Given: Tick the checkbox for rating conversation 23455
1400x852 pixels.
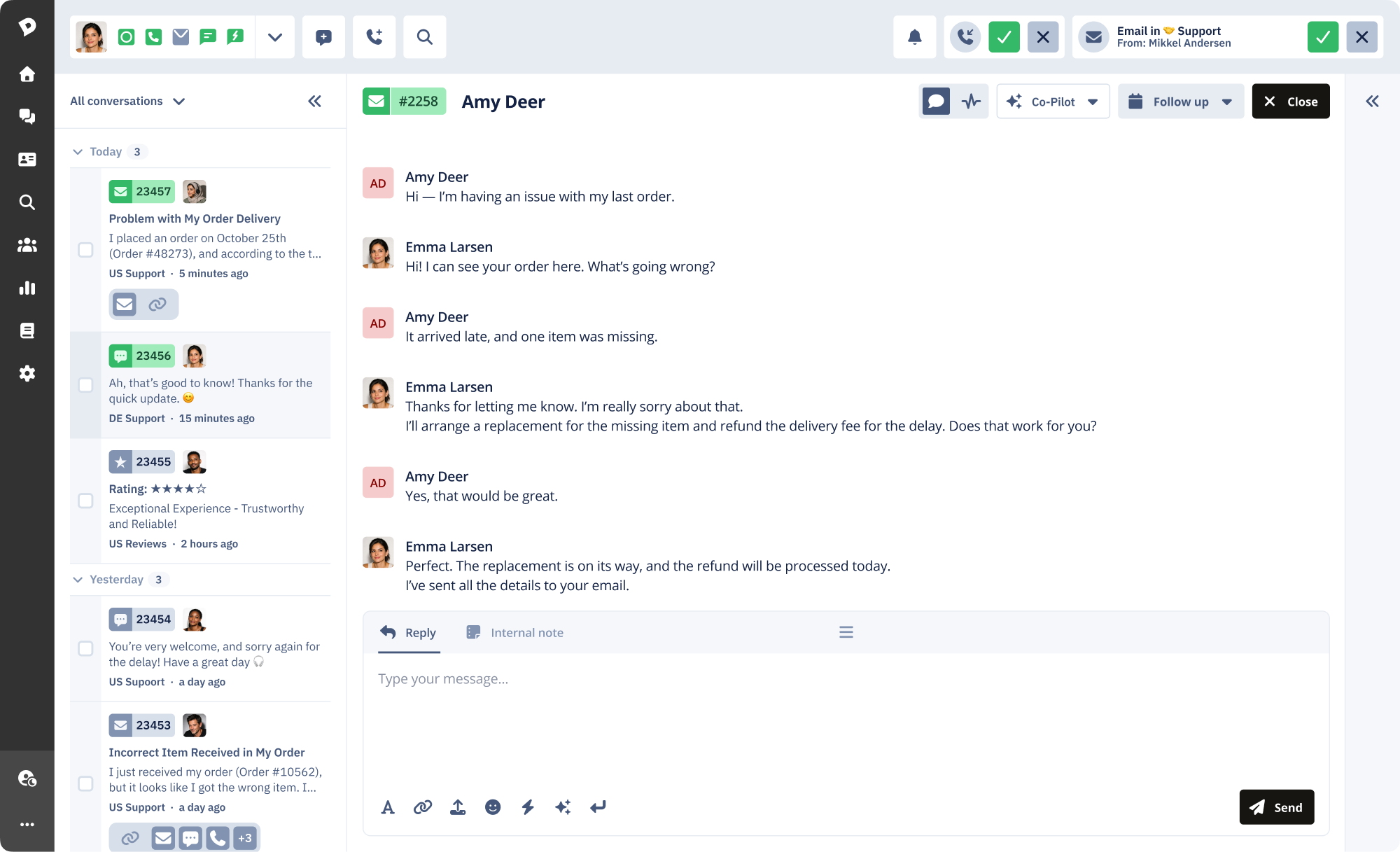Looking at the screenshot, I should click(85, 501).
